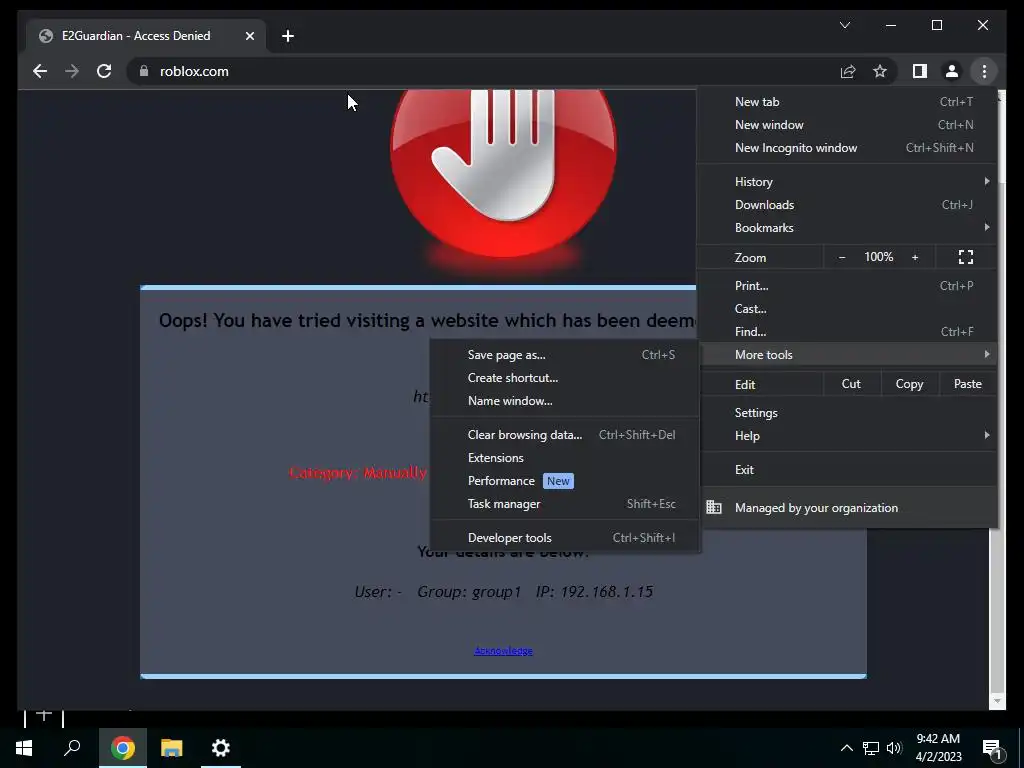Image resolution: width=1024 pixels, height=768 pixels.
Task: Decrease zoom with minus button
Action: coord(842,257)
